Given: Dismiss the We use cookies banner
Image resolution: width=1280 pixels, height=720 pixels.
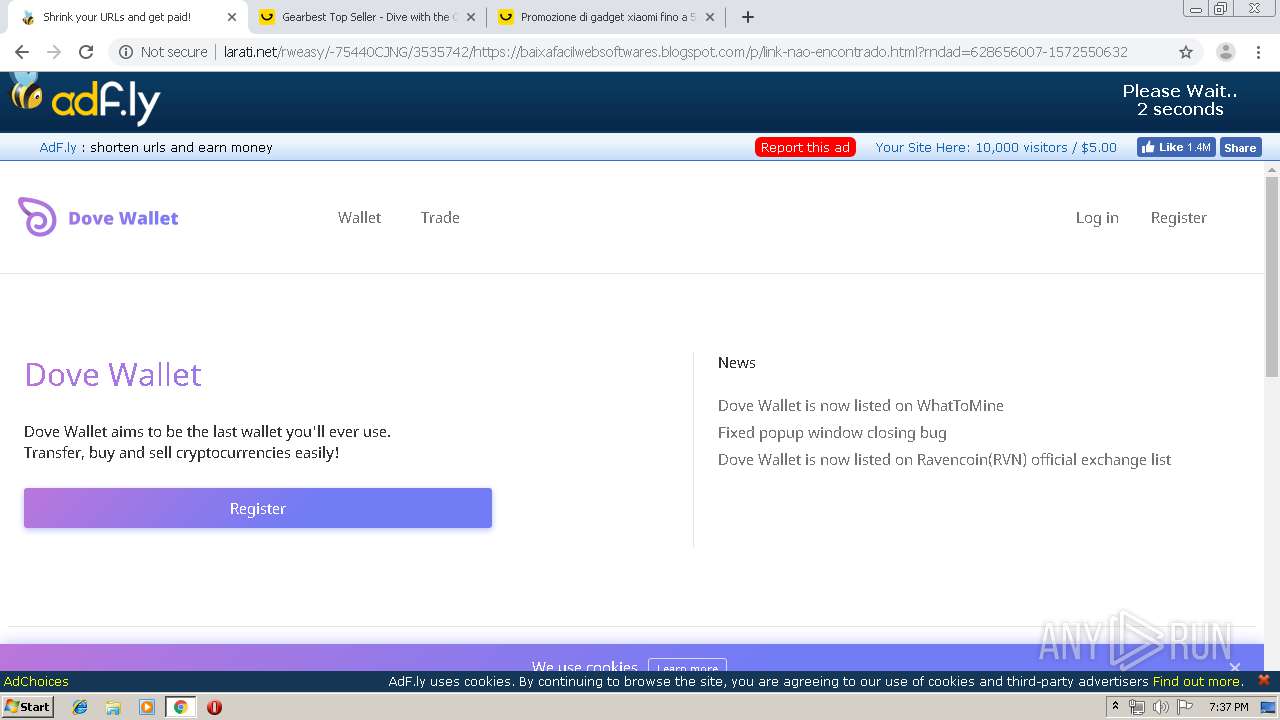Looking at the screenshot, I should (1235, 667).
